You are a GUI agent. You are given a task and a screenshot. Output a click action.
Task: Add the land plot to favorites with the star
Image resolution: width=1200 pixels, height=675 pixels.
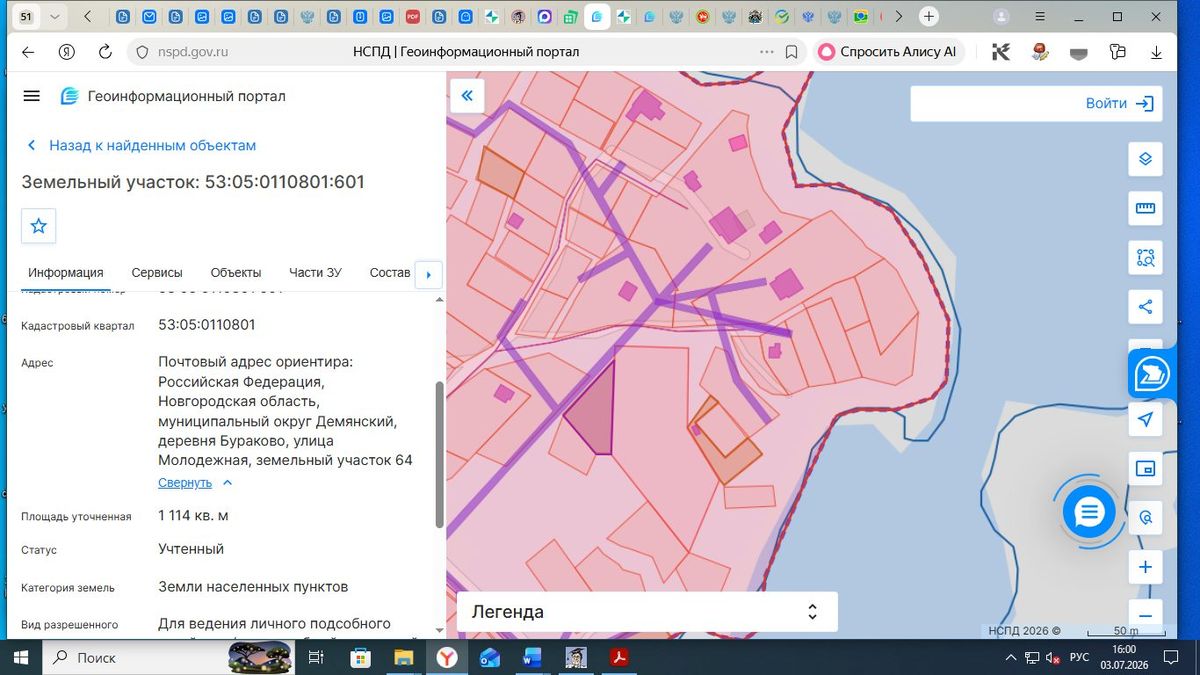[39, 226]
